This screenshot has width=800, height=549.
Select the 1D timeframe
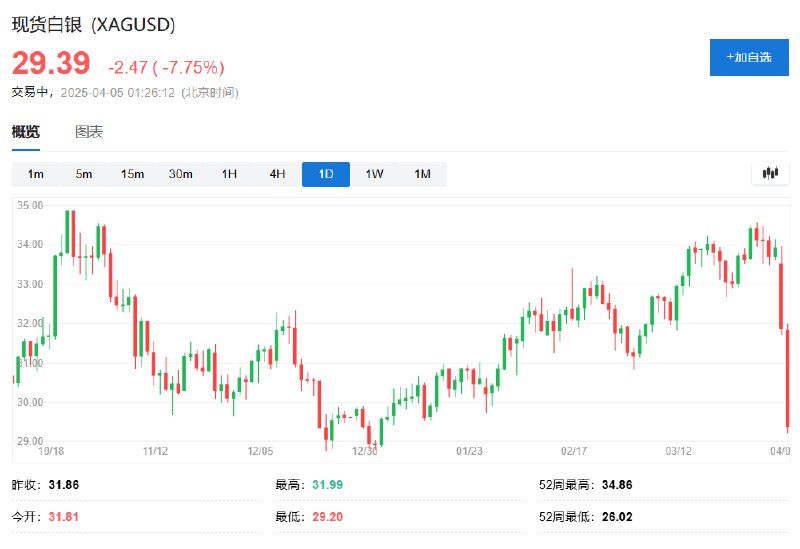[326, 174]
